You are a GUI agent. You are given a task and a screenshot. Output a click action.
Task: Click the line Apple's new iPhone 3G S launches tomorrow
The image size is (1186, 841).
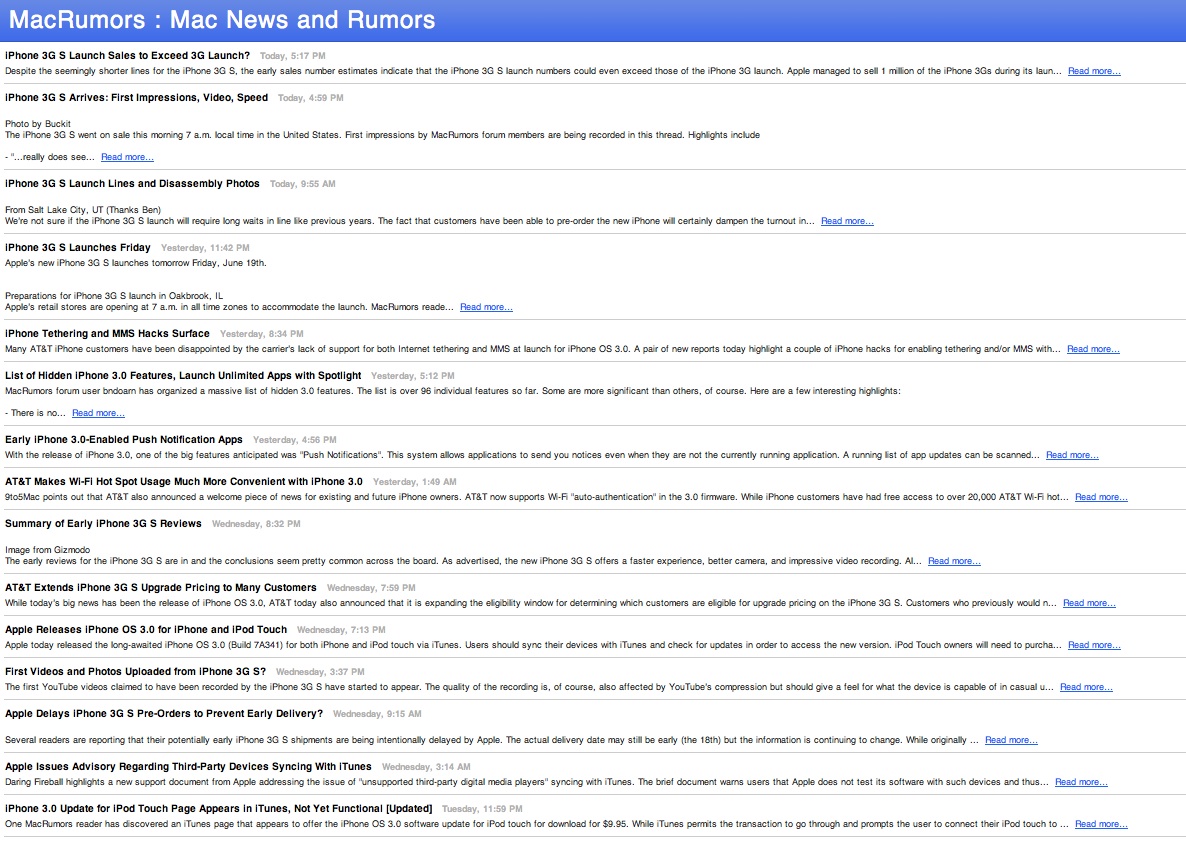tap(136, 263)
